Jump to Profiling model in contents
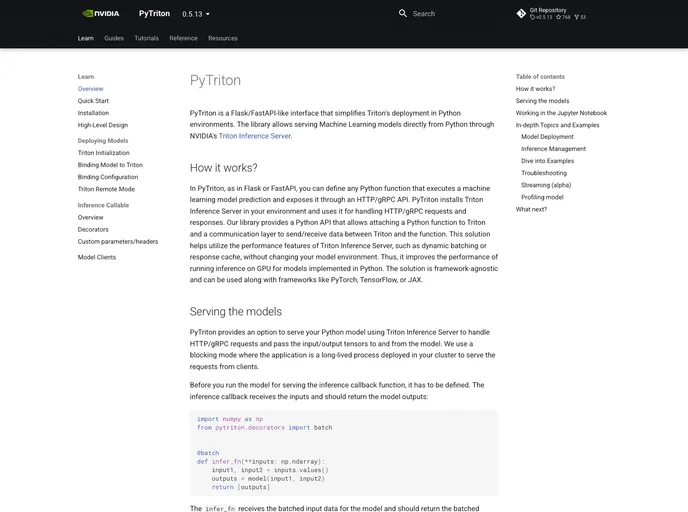688x512 pixels. 542,197
